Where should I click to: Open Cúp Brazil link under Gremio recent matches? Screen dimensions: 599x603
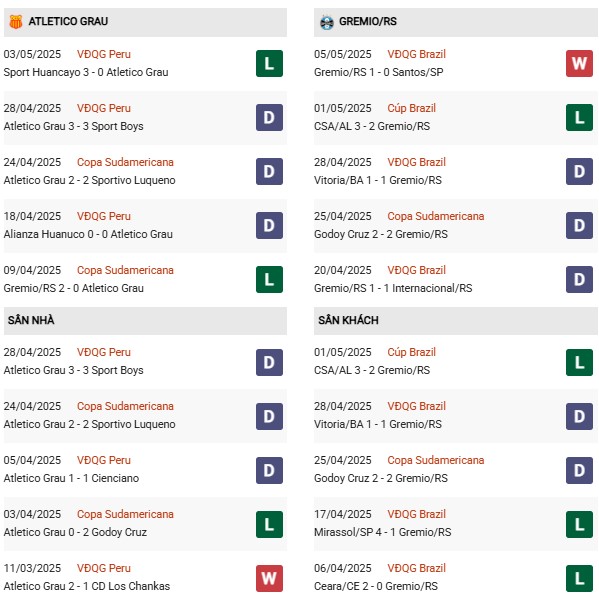coord(411,108)
